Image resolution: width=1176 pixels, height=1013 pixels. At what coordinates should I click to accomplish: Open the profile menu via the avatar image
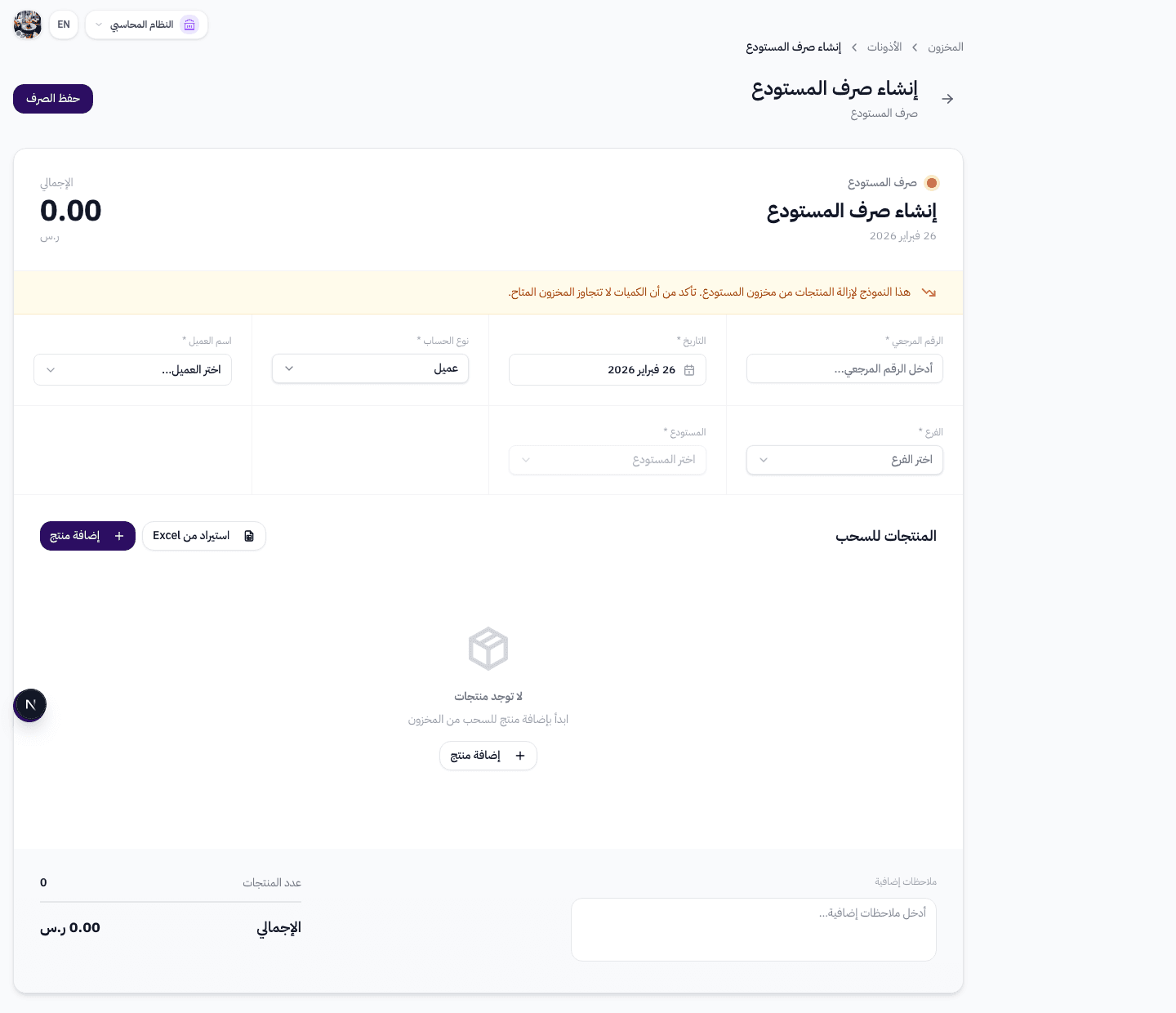[27, 25]
